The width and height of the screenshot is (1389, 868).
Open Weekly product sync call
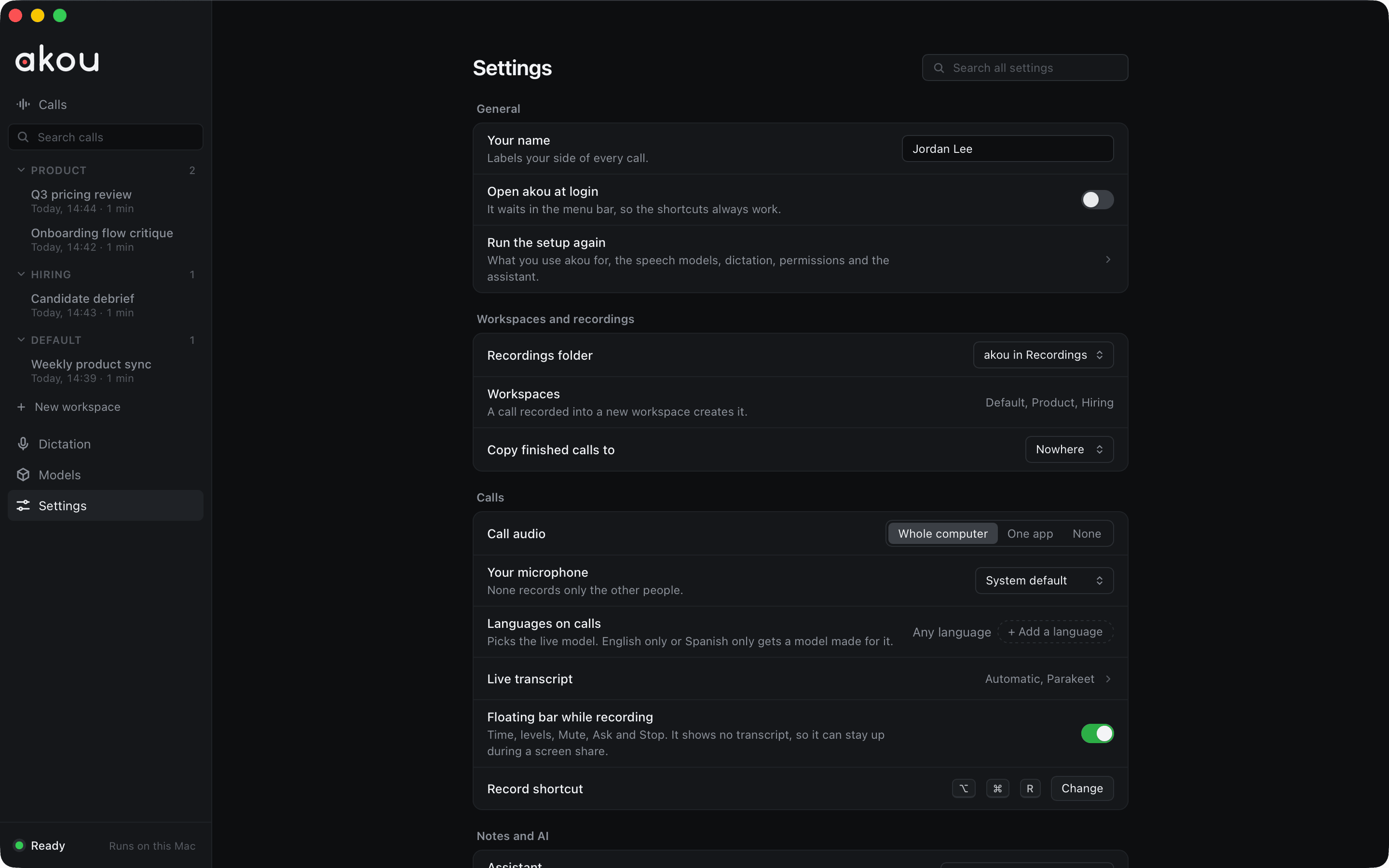[106, 370]
